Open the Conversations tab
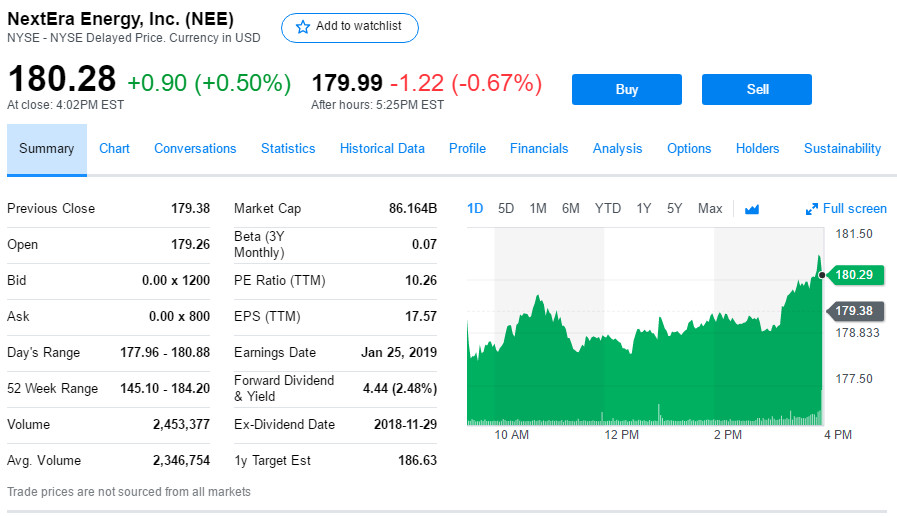The width and height of the screenshot is (897, 516). [195, 149]
